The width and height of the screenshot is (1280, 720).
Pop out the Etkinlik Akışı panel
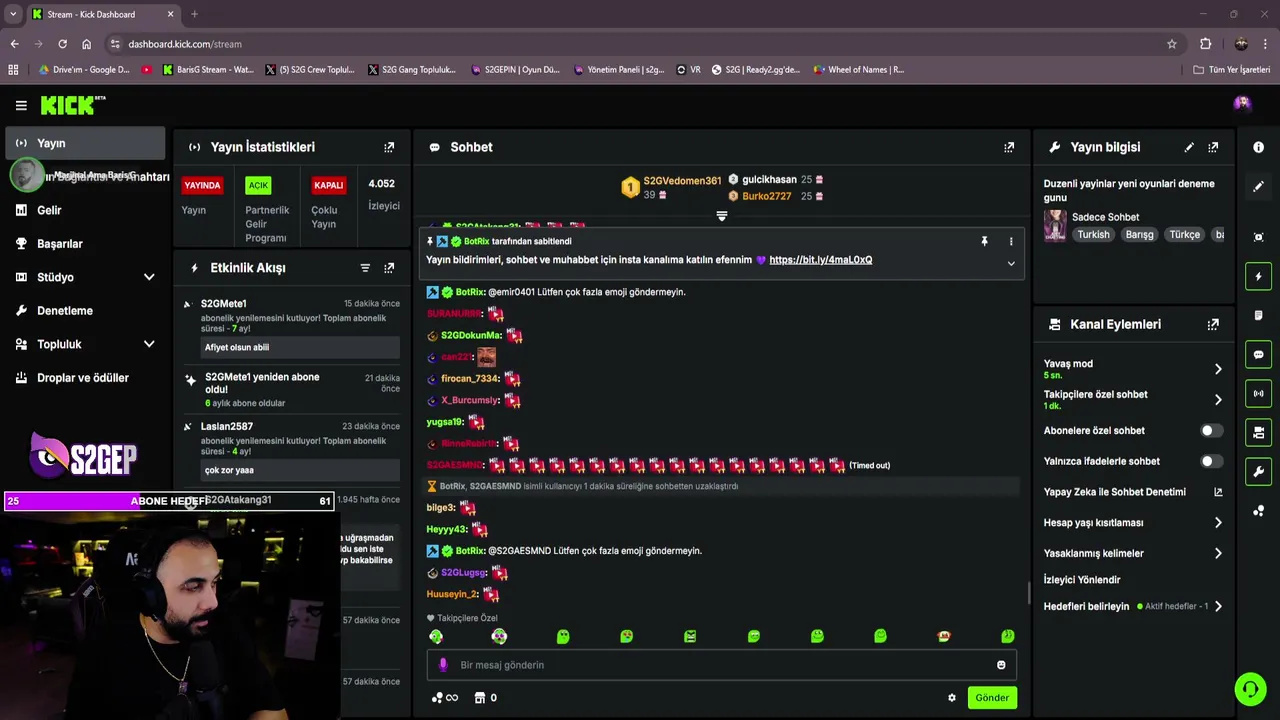[389, 268]
